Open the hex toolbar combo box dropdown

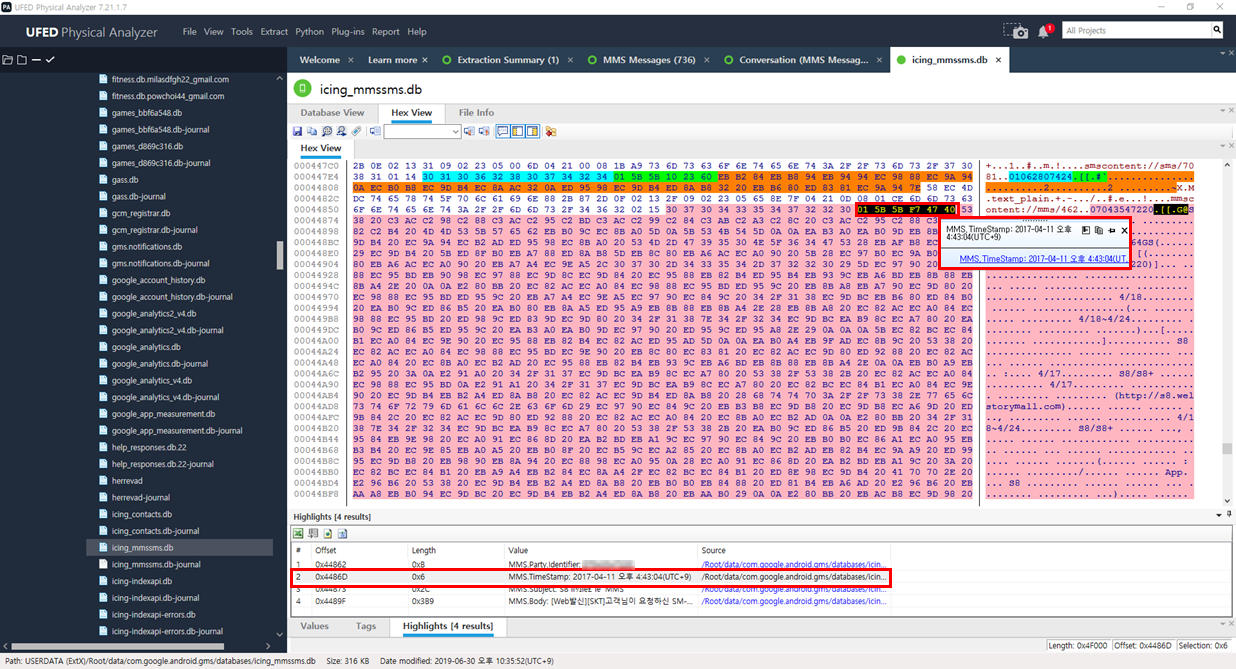point(455,131)
